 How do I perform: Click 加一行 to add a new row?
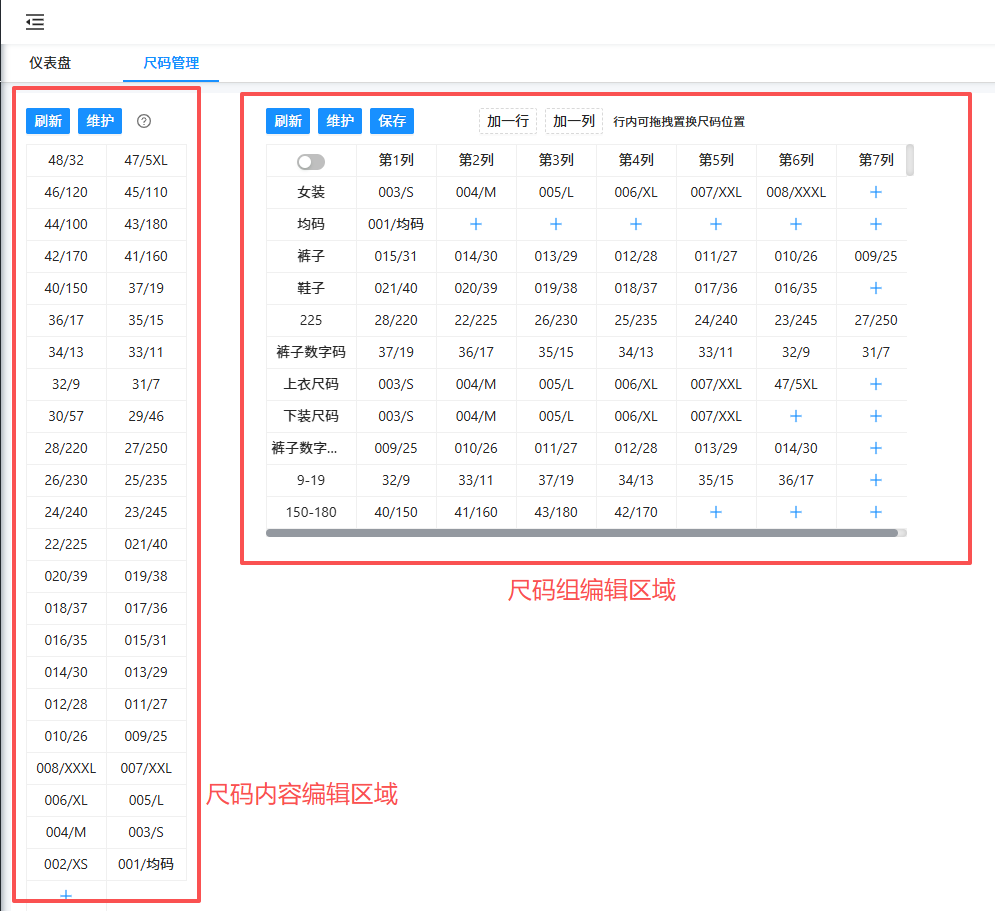pyautogui.click(x=507, y=120)
